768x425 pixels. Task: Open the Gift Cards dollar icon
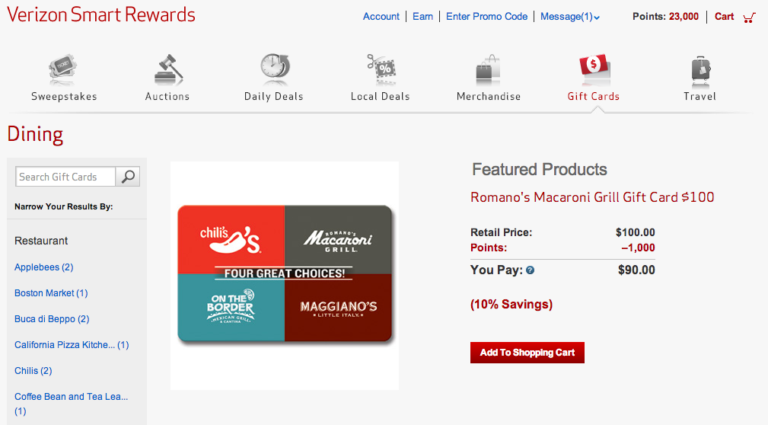click(594, 68)
